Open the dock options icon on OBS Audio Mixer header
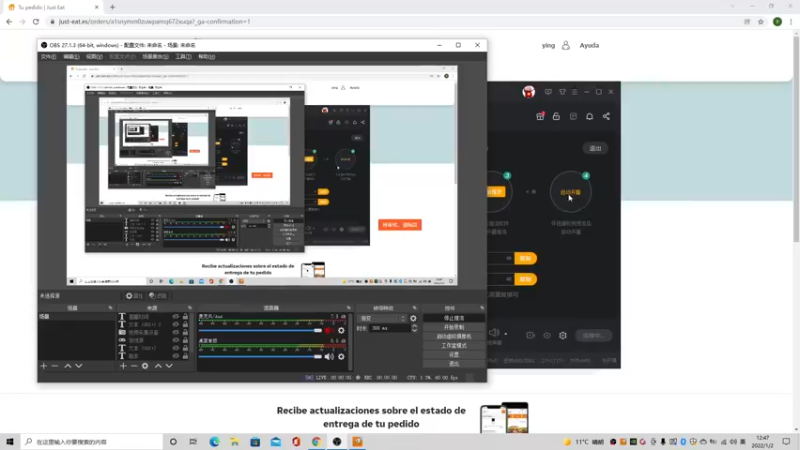800x450 pixels. [349, 308]
